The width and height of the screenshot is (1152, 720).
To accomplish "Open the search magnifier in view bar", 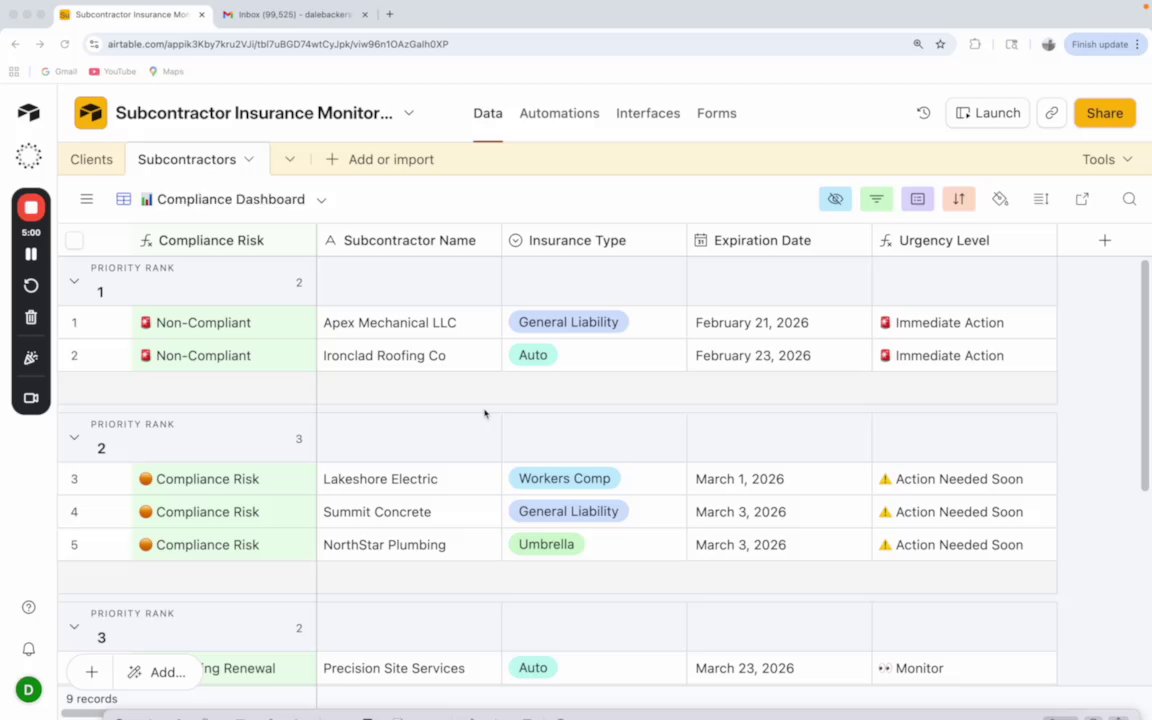I will [x=1129, y=199].
